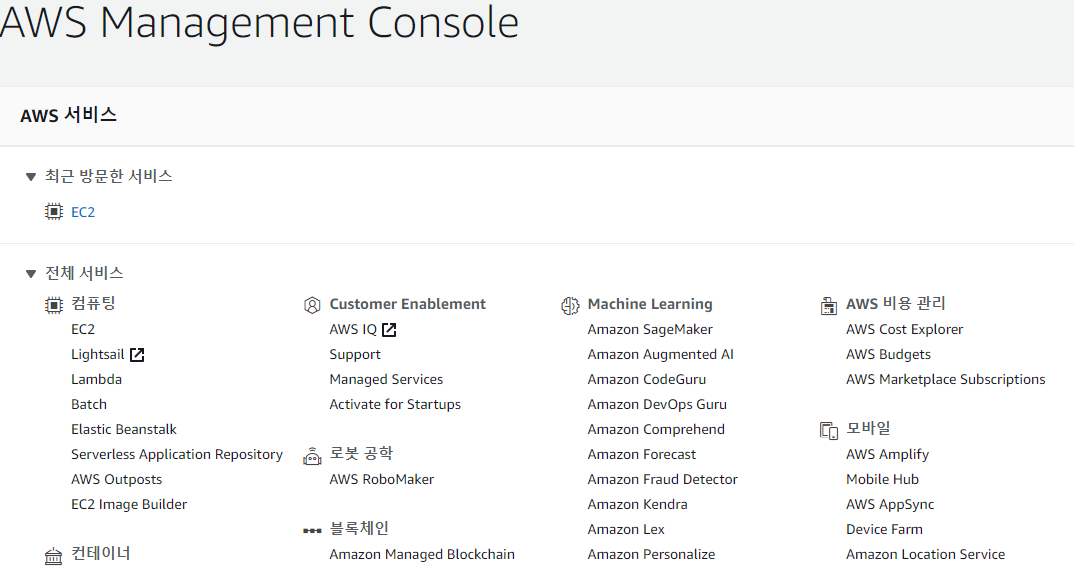Click the AWS Management Console page title
Viewport: 1074px width, 573px height.
pyautogui.click(x=259, y=22)
